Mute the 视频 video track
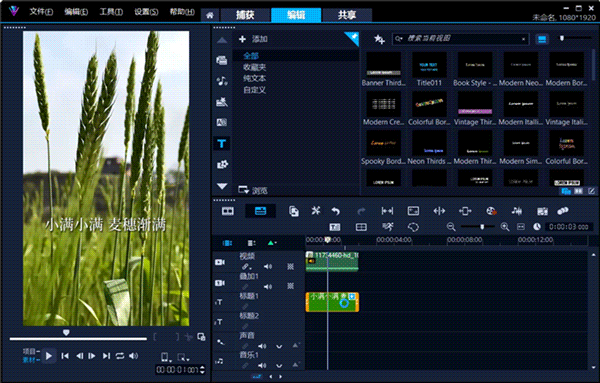Image resolution: width=600 pixels, height=383 pixels. (268, 267)
